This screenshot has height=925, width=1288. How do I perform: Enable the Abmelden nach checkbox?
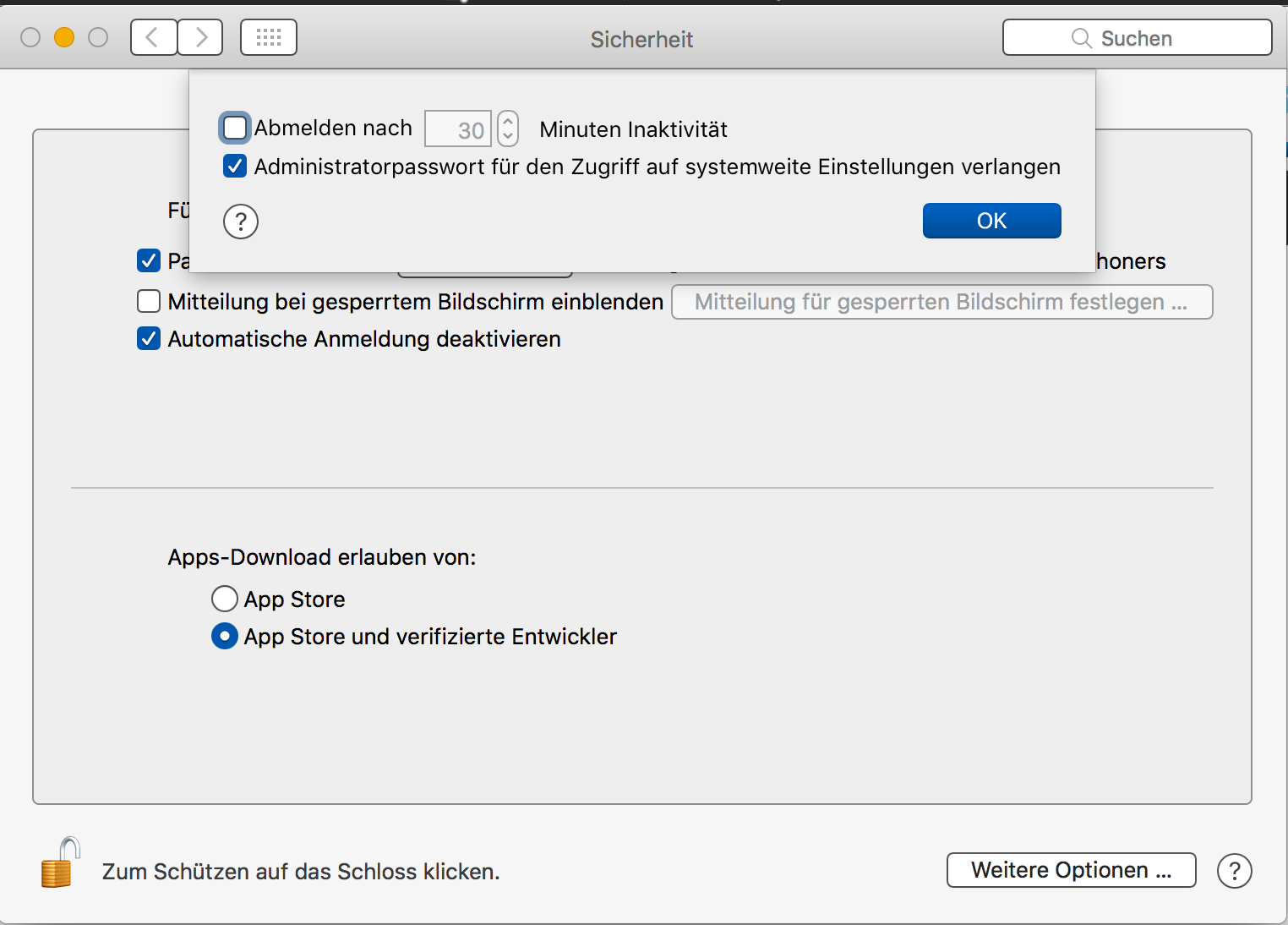tap(235, 128)
